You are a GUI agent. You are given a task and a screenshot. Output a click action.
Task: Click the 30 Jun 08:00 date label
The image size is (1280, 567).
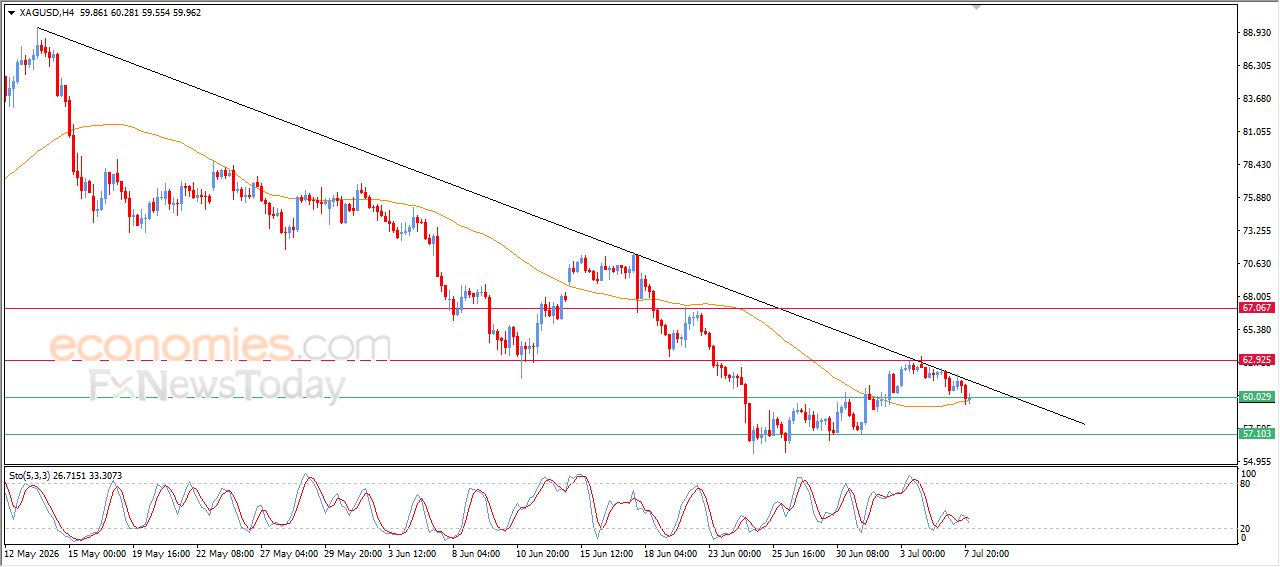[863, 552]
